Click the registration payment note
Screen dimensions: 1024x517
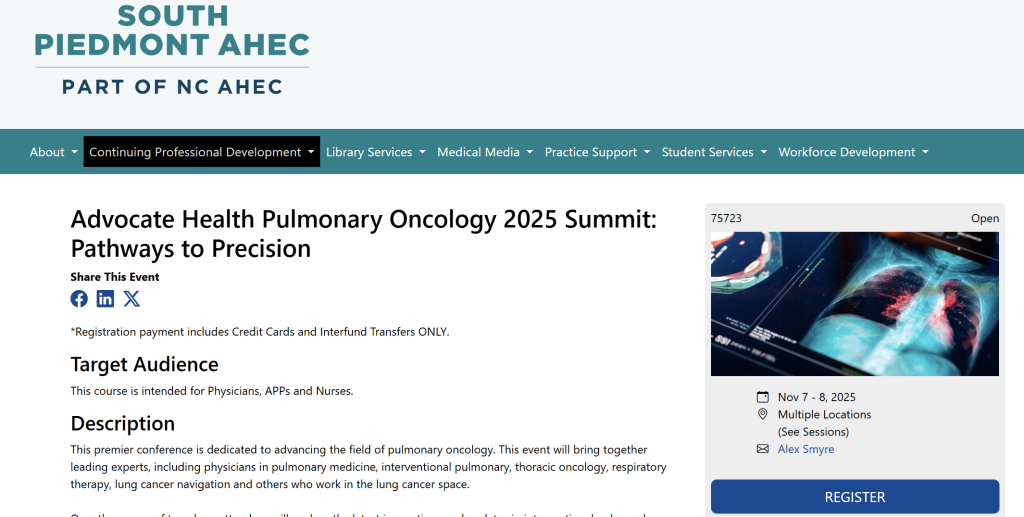pos(260,332)
